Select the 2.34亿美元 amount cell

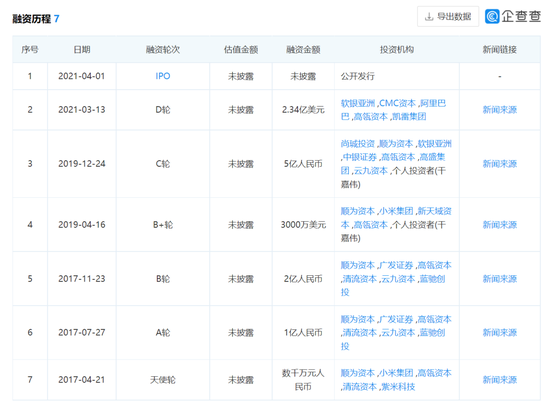coord(303,110)
